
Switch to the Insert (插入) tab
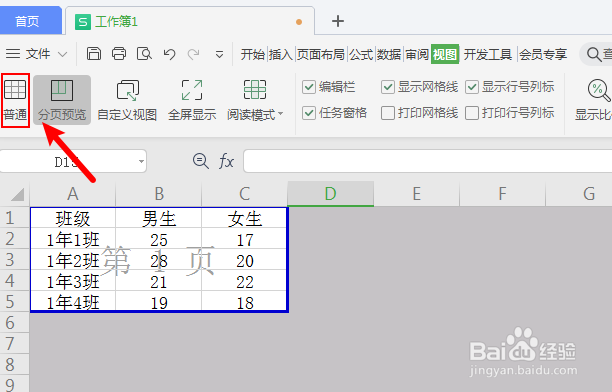[x=281, y=54]
